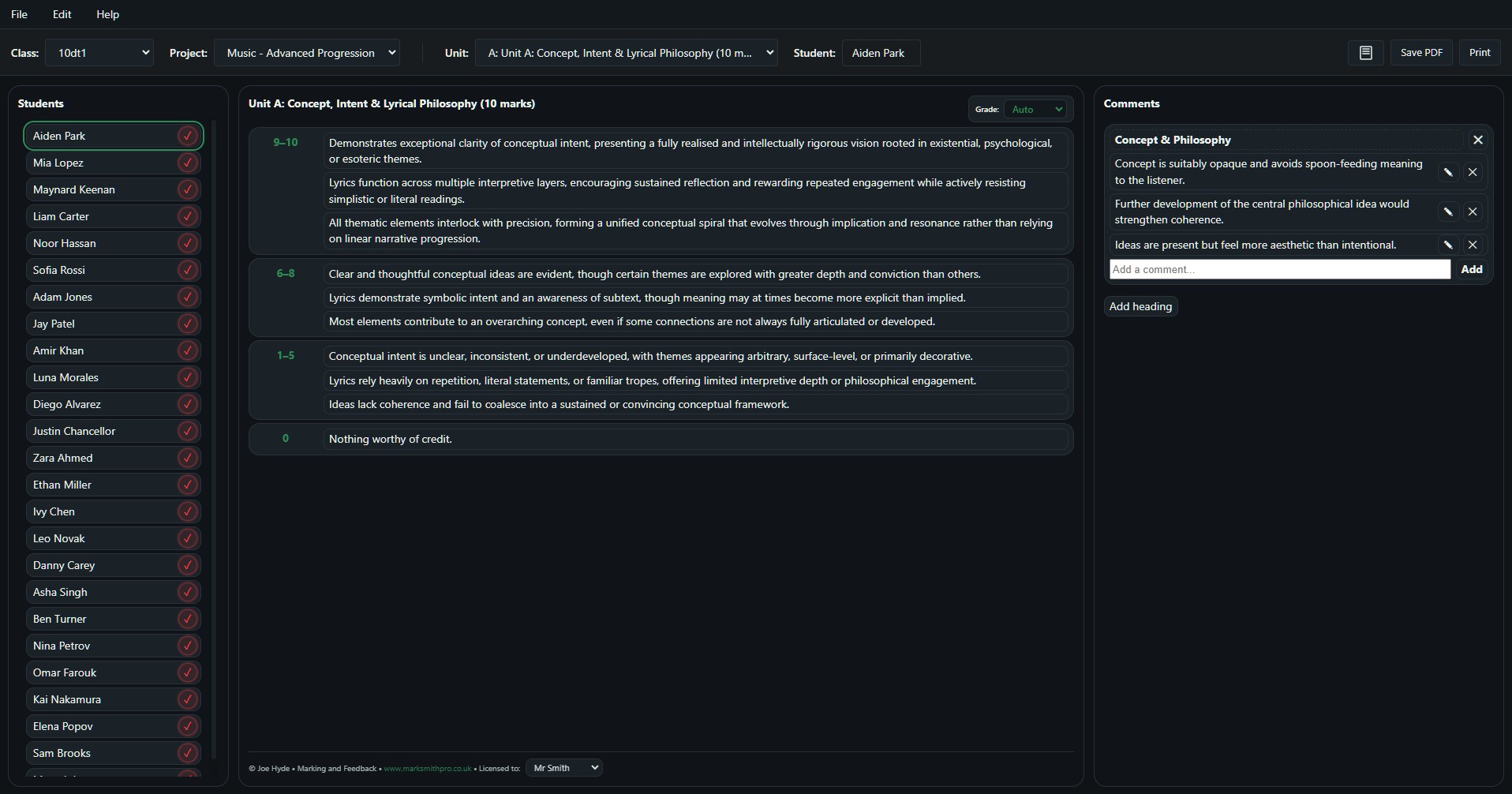
Task: Remove the Concept & Philosophy heading
Action: click(1477, 139)
